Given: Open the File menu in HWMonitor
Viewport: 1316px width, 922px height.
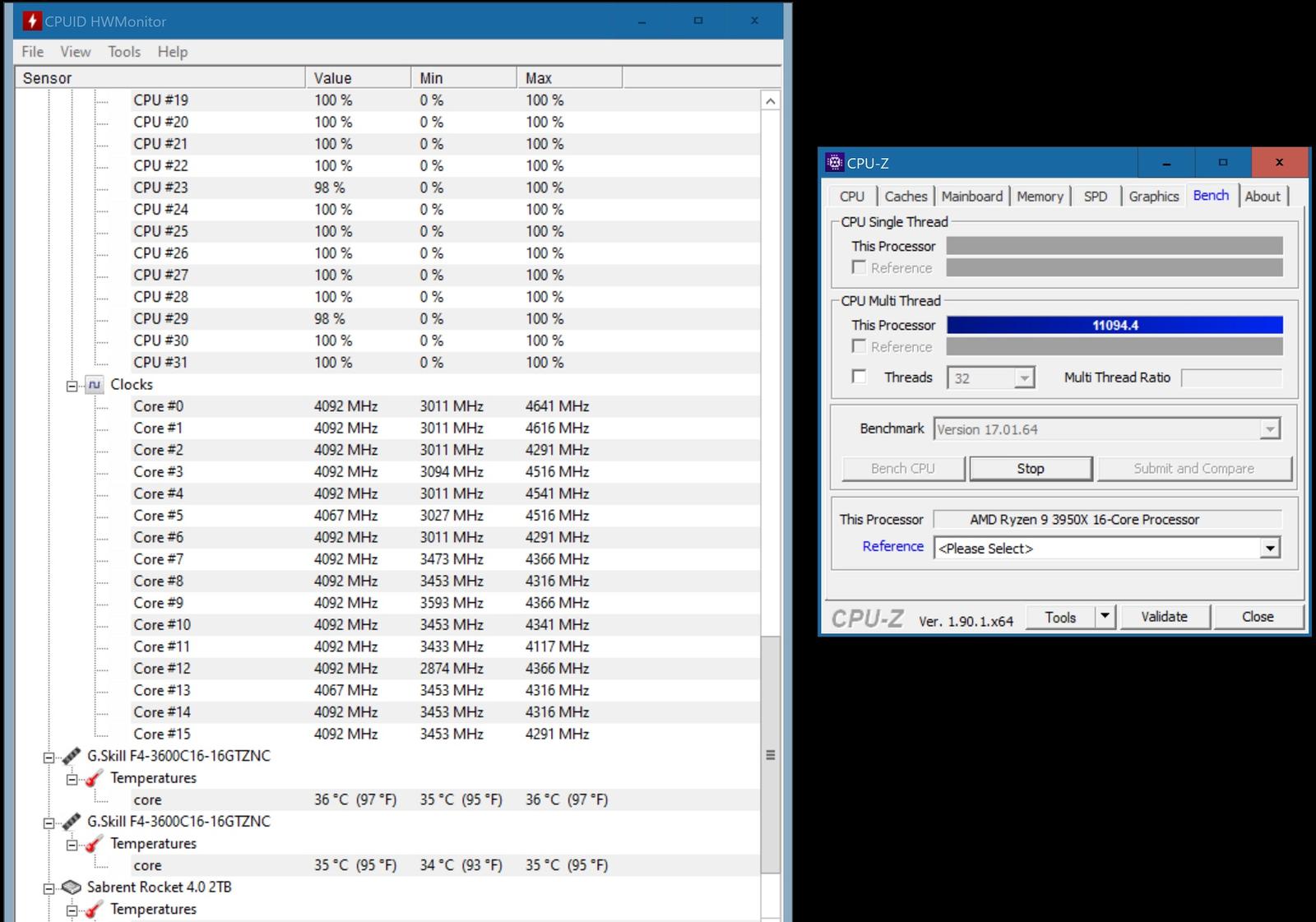Looking at the screenshot, I should (33, 52).
